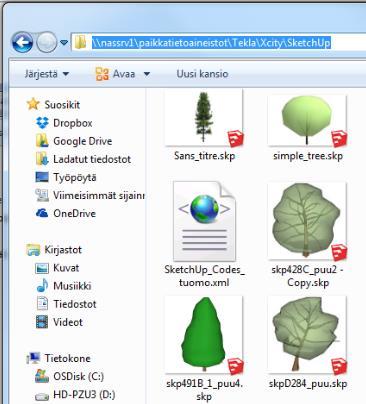Click the OneDrive cloud icon
366x404 pixels.
click(x=42, y=213)
